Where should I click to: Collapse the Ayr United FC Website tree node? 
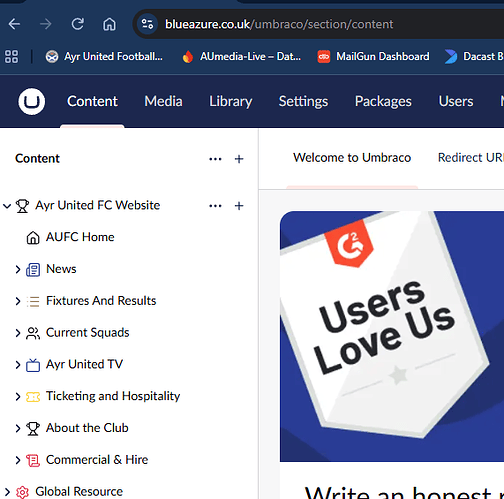pyautogui.click(x=7, y=206)
